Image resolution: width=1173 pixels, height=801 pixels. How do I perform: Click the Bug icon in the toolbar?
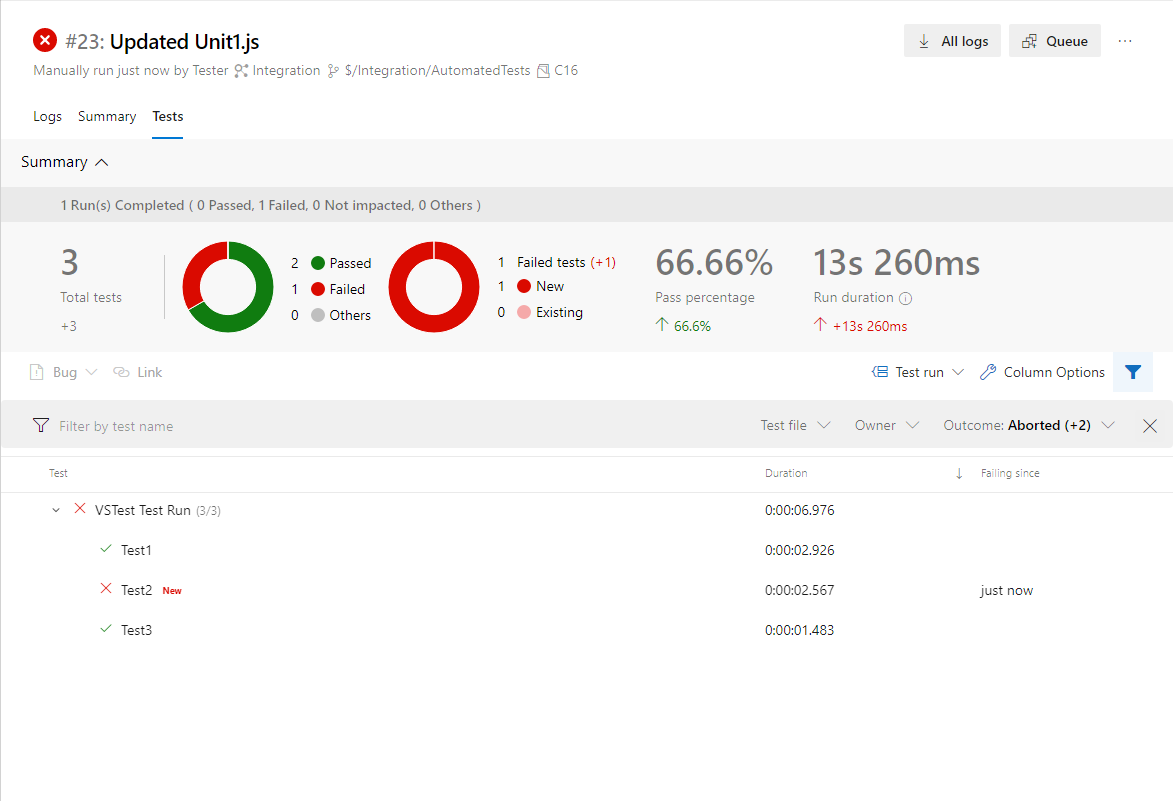[x=37, y=371]
